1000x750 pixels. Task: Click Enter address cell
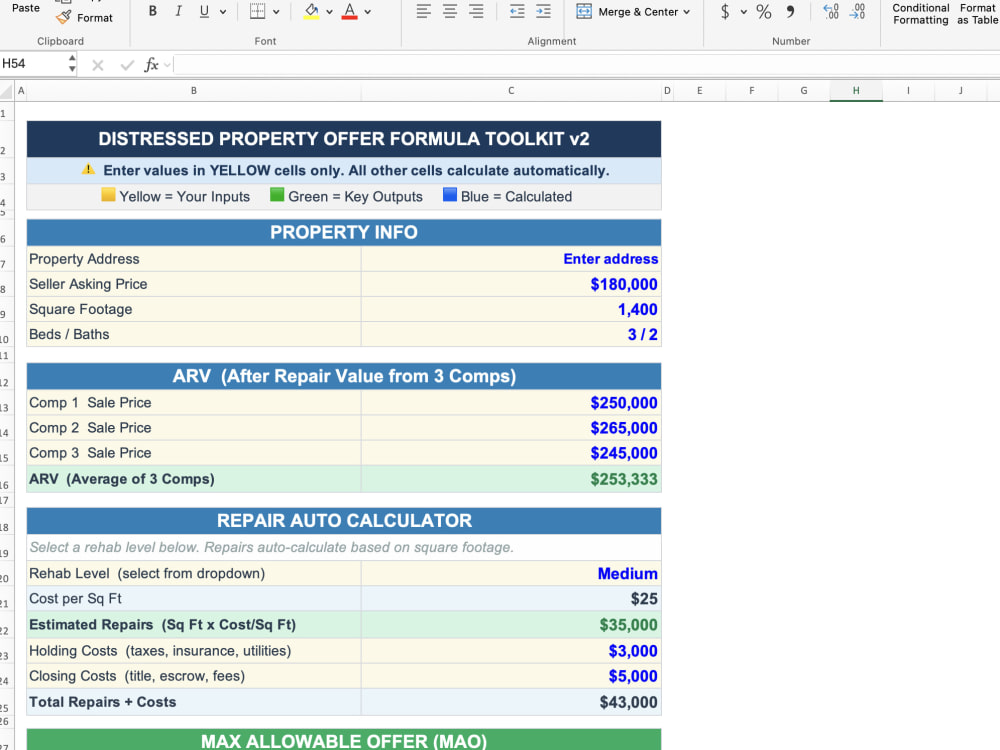click(511, 259)
